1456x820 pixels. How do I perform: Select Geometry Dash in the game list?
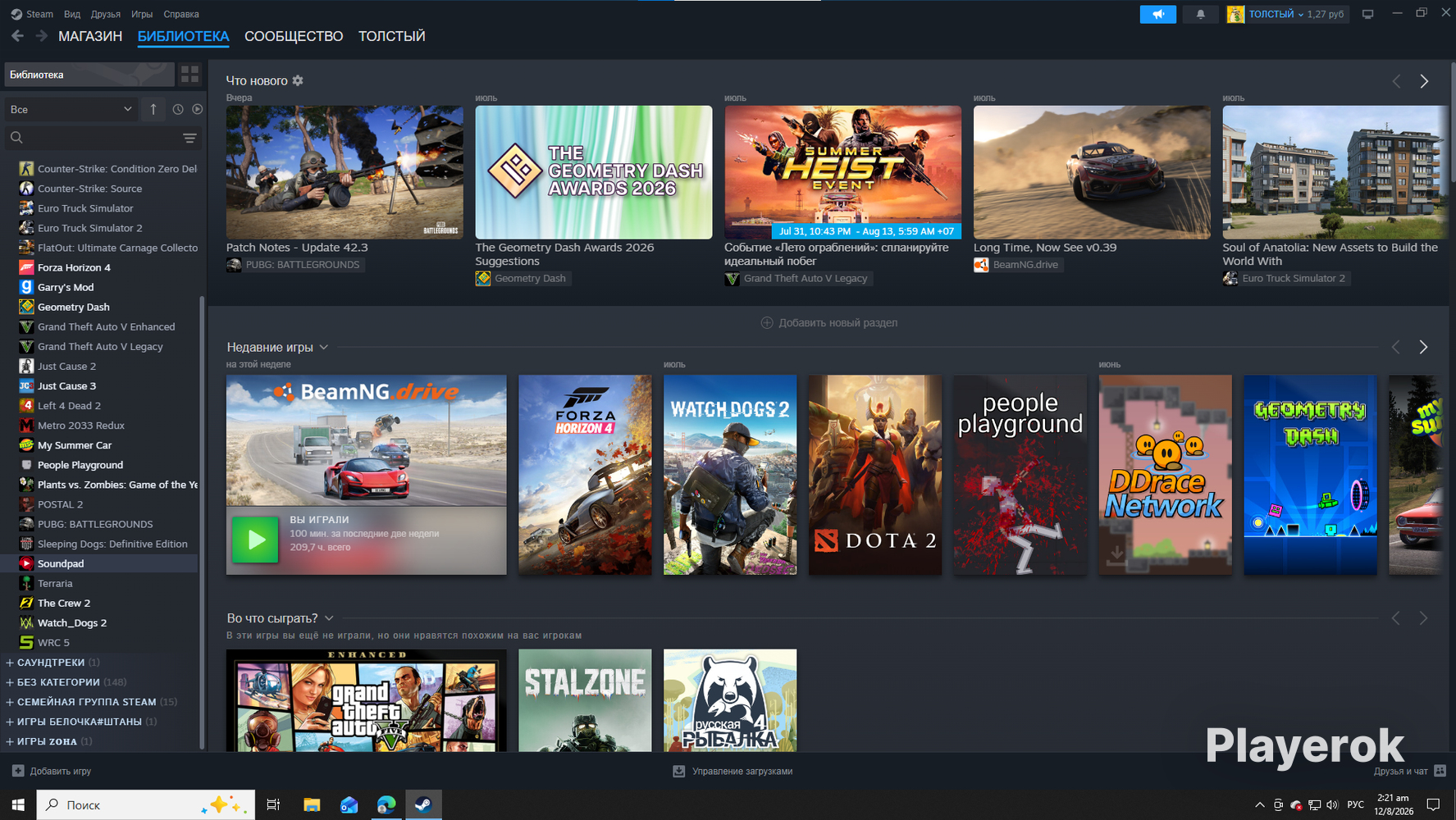click(73, 307)
